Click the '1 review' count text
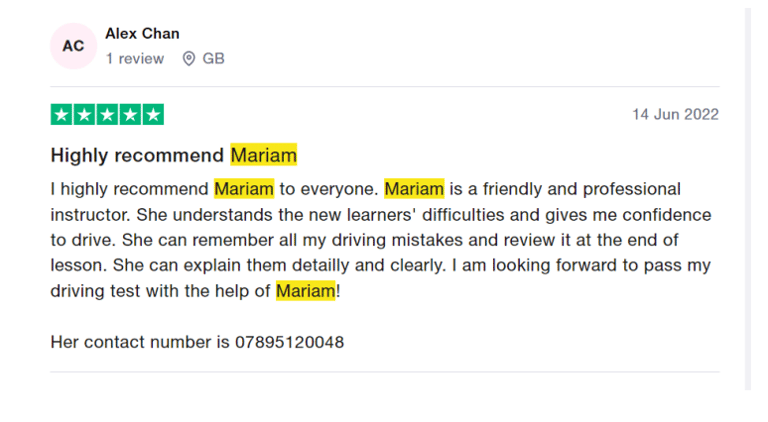Viewport: 768px width, 422px height. click(x=135, y=59)
